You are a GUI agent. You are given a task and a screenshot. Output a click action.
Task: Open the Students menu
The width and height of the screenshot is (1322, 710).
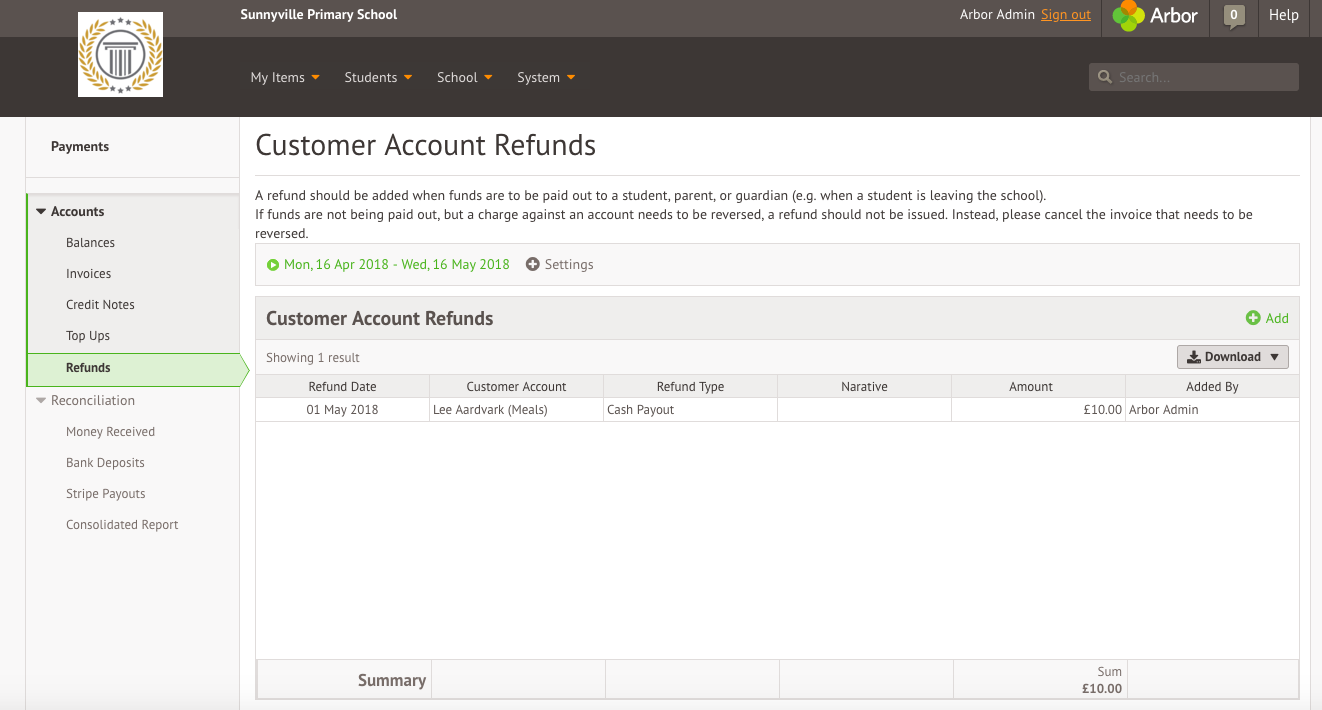click(x=378, y=77)
